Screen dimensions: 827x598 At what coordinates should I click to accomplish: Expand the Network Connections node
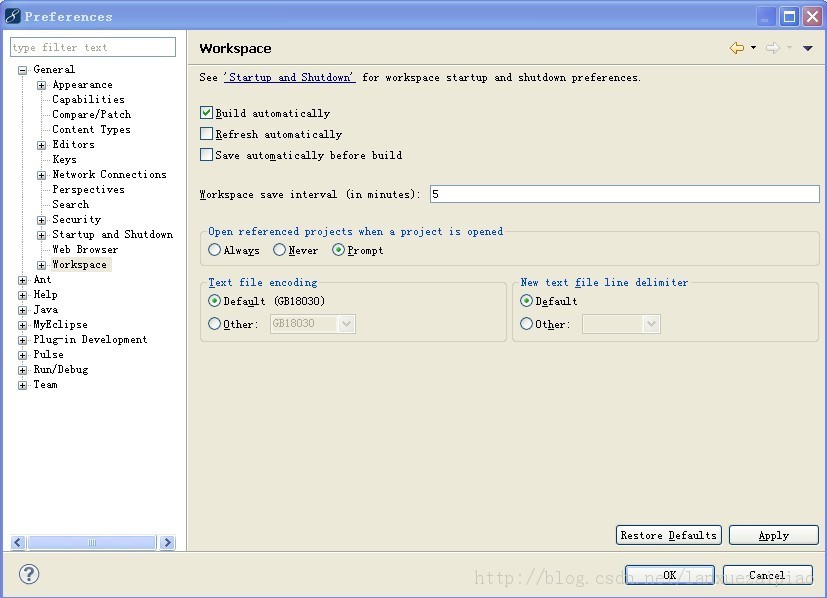(x=41, y=175)
